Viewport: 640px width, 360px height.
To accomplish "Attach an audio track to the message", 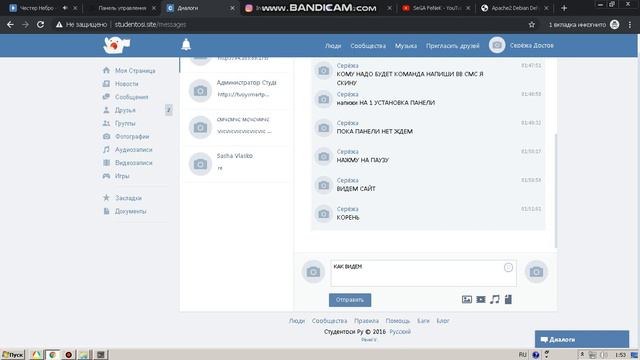I will coord(495,300).
